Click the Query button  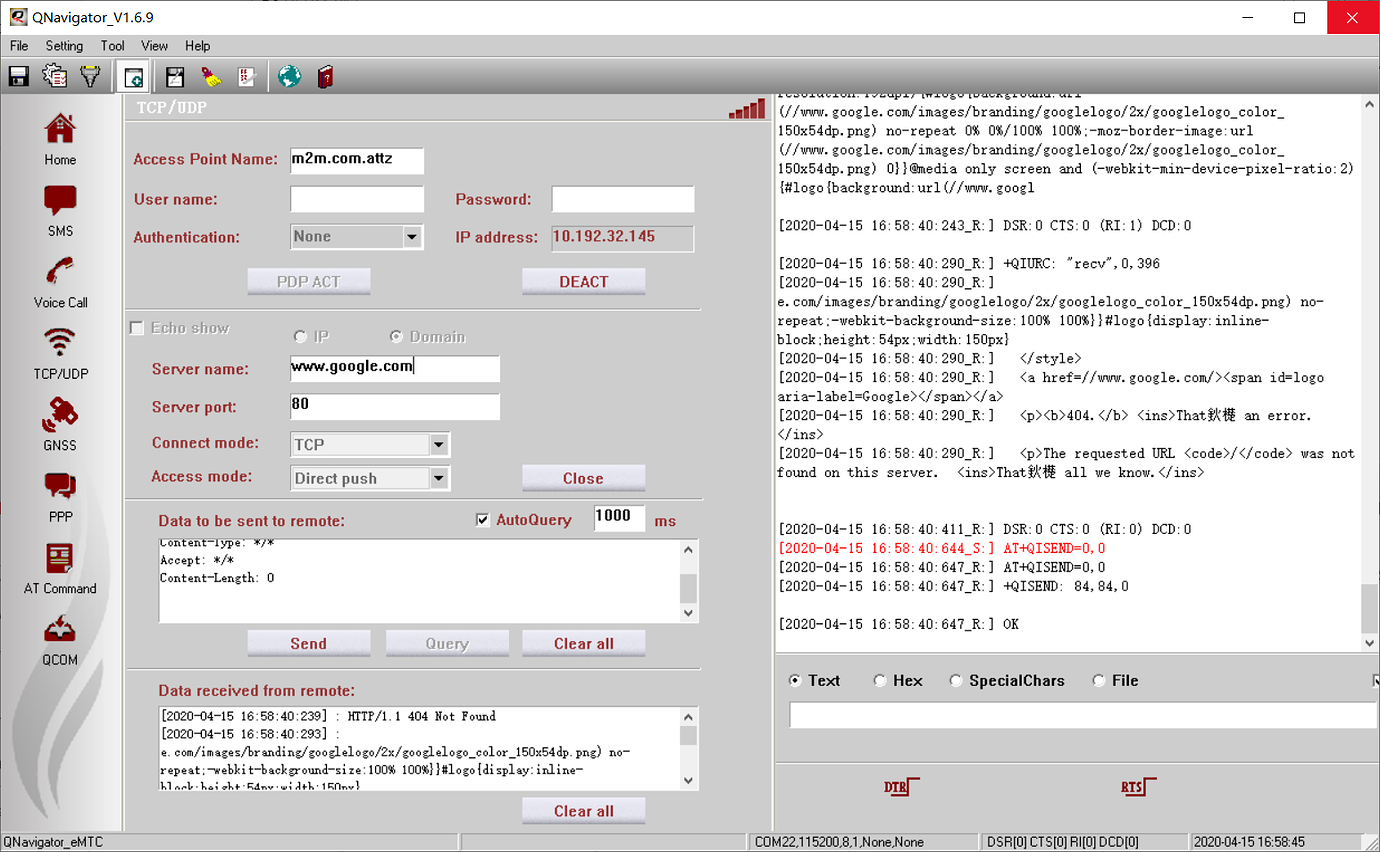click(446, 643)
